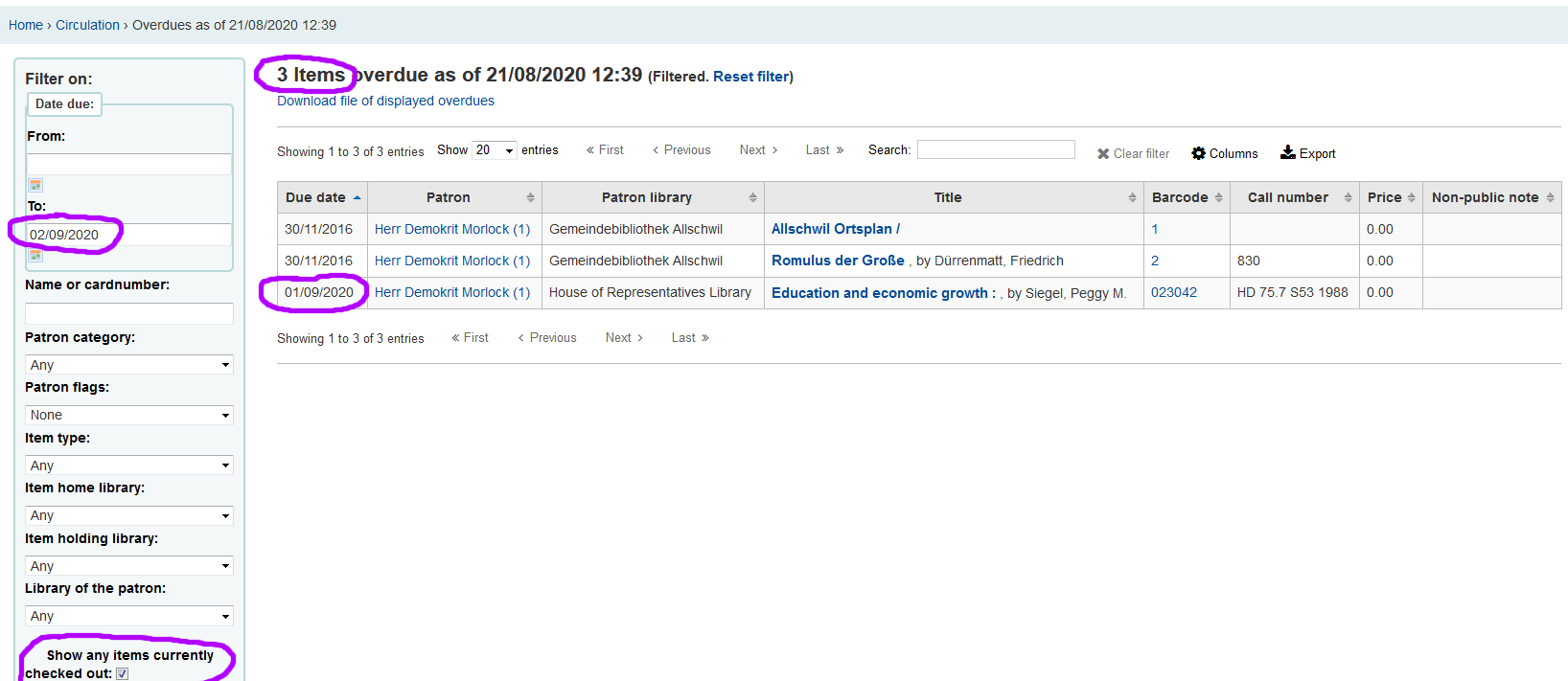Open the Patron flags dropdown

coord(129,415)
